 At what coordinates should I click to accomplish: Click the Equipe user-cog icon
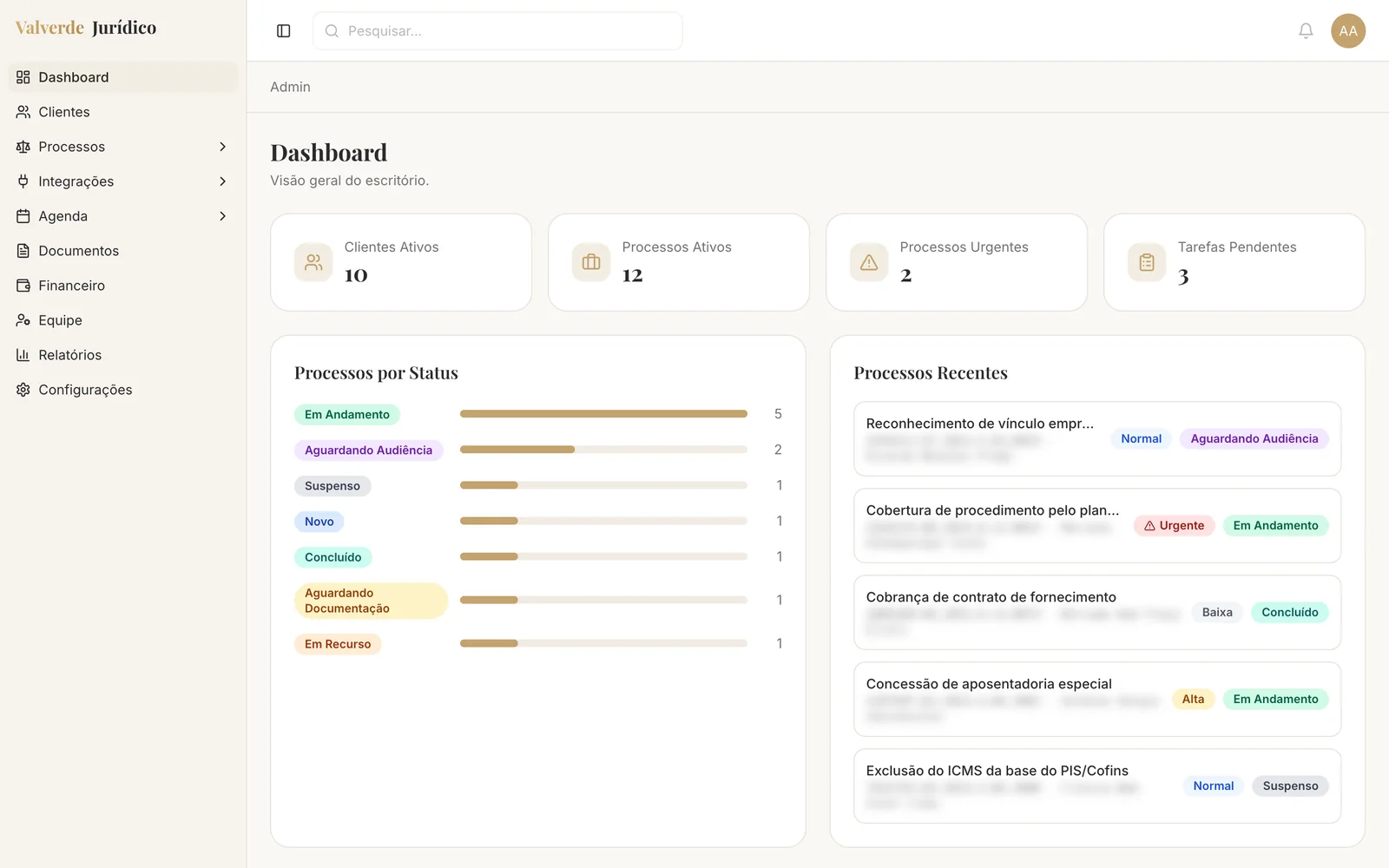[23, 320]
